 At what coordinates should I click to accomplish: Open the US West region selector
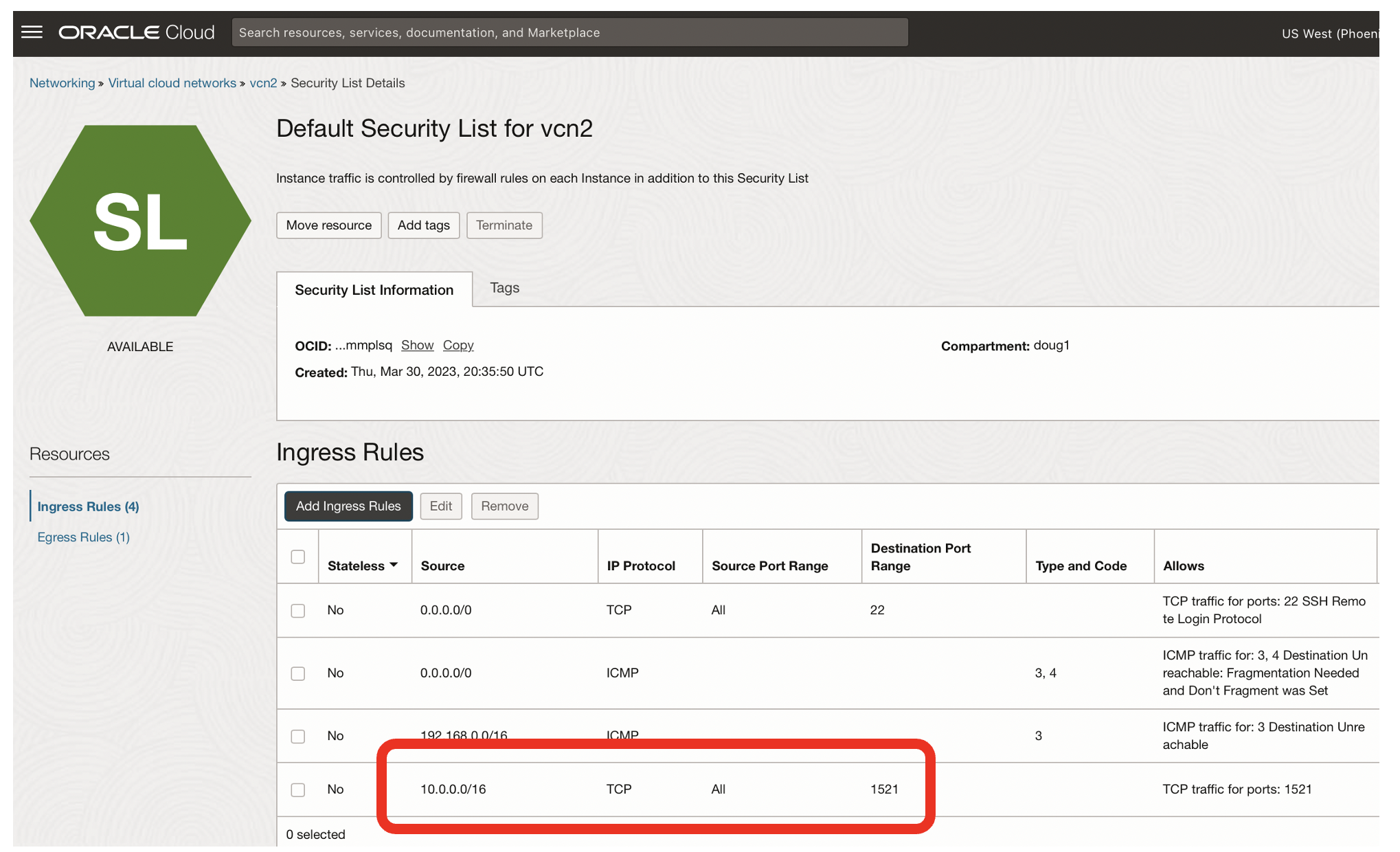tap(1329, 34)
